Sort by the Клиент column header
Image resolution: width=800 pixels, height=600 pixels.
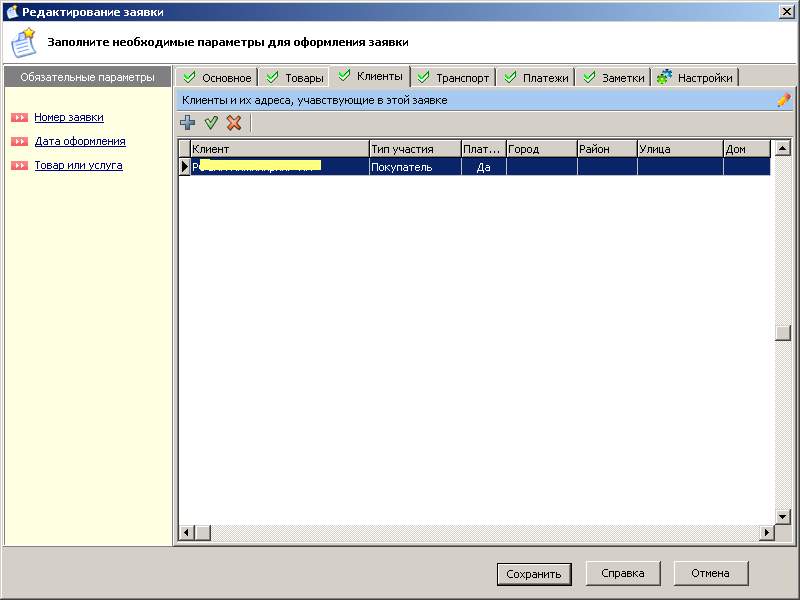point(279,149)
